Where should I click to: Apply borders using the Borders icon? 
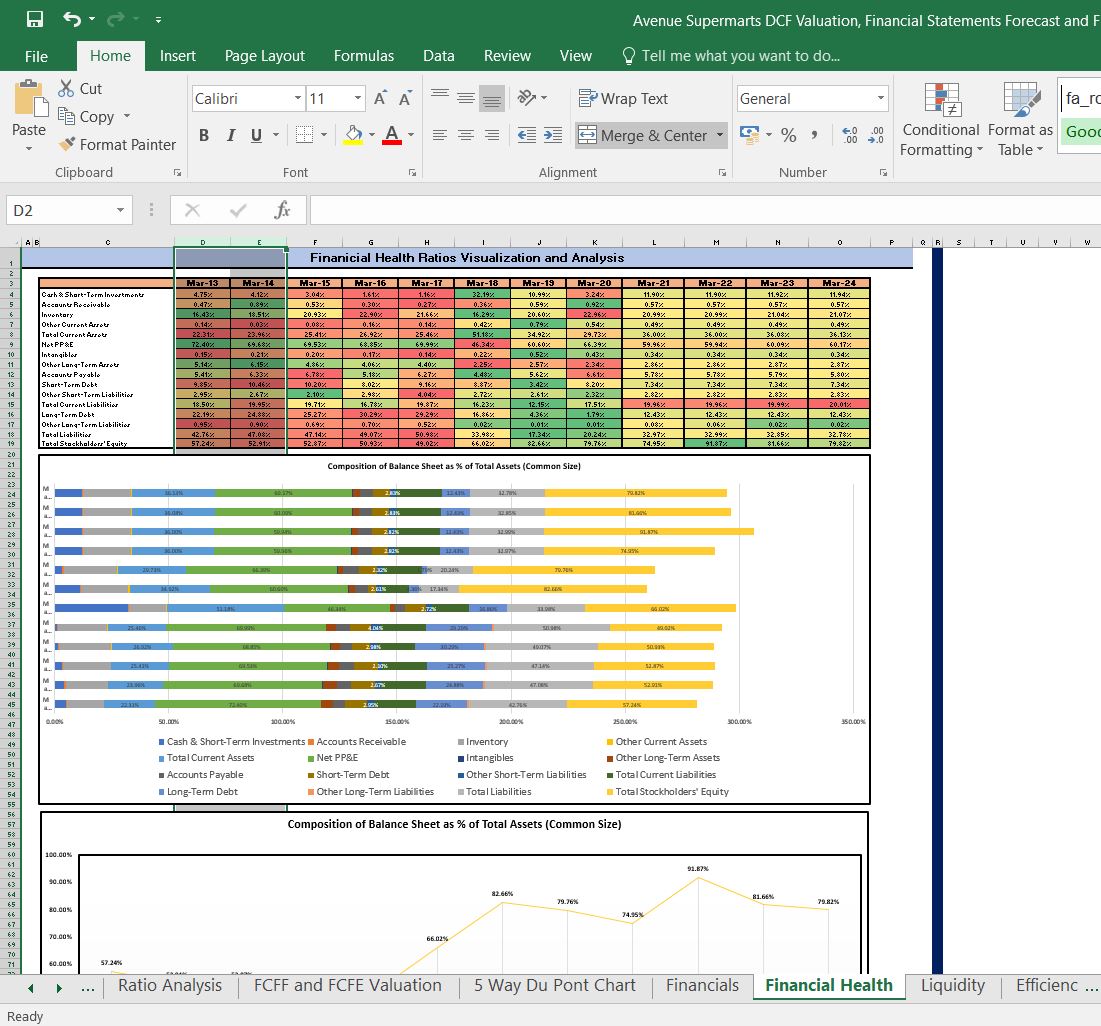point(304,135)
